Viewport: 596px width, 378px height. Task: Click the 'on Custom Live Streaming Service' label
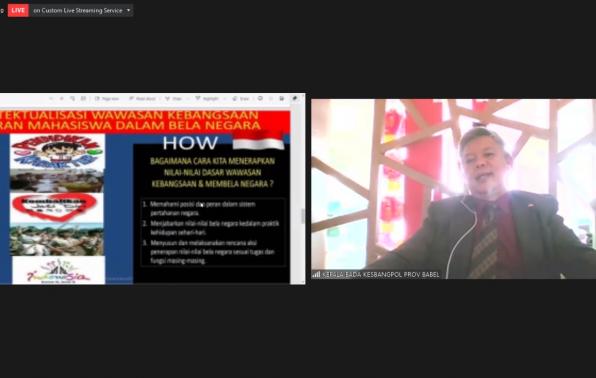[78, 11]
